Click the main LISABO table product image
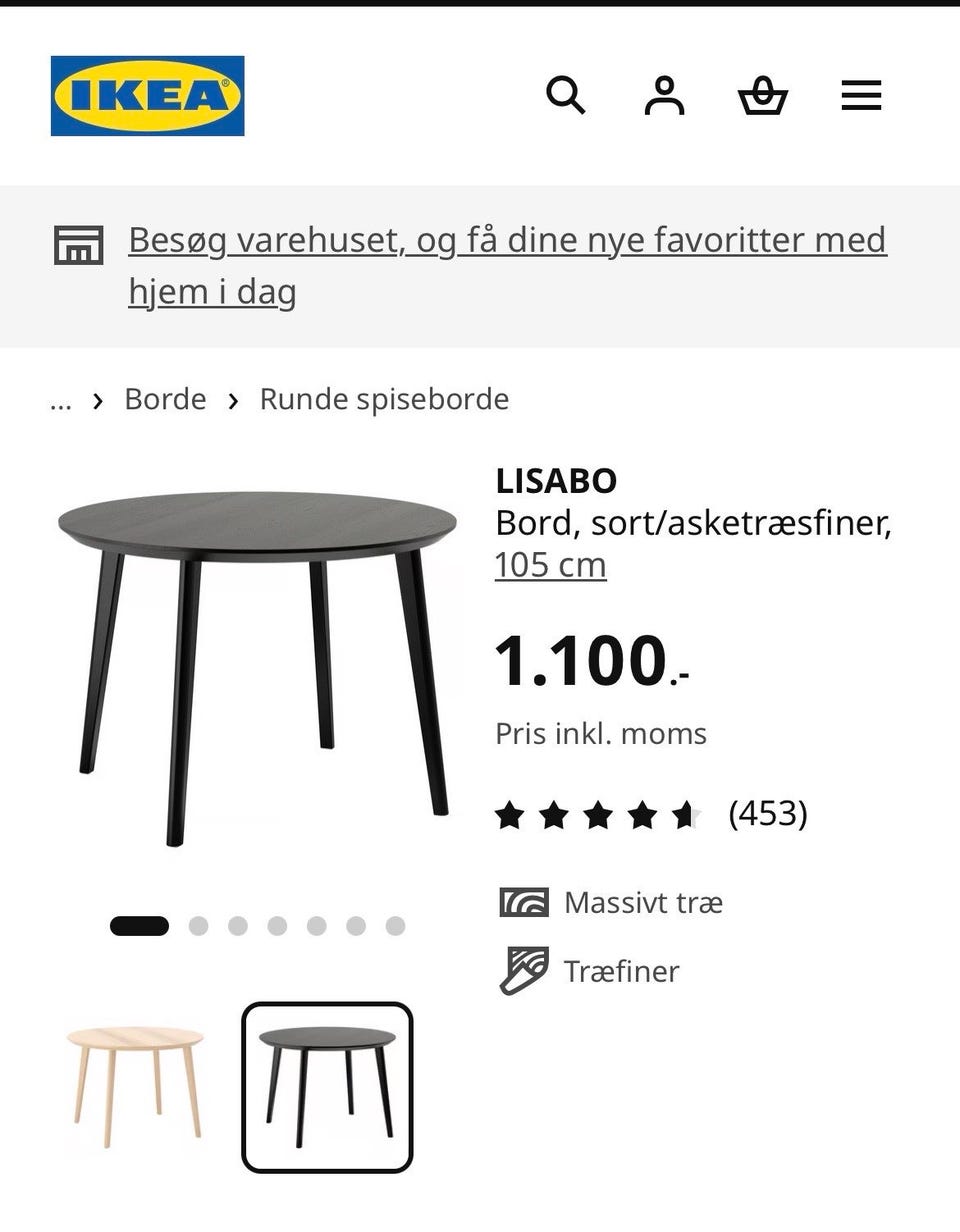The image size is (960, 1232). click(258, 668)
